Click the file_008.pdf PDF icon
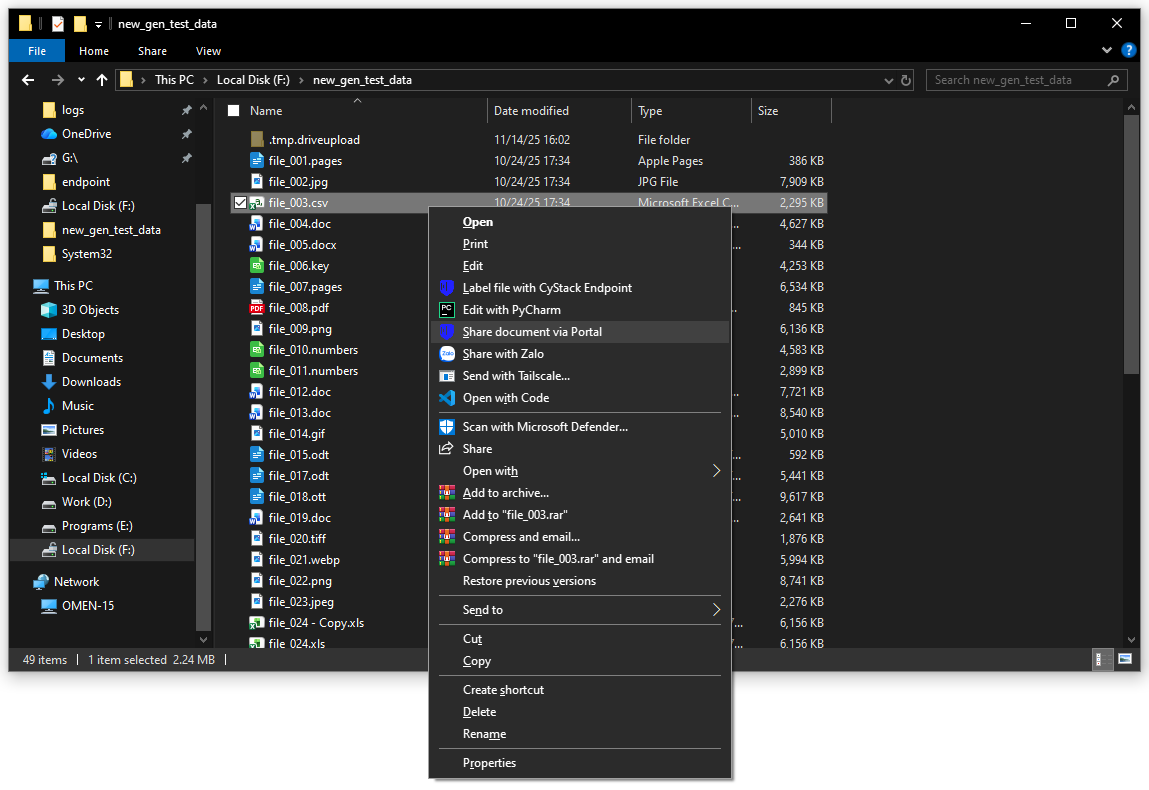1149x790 pixels. coord(256,308)
